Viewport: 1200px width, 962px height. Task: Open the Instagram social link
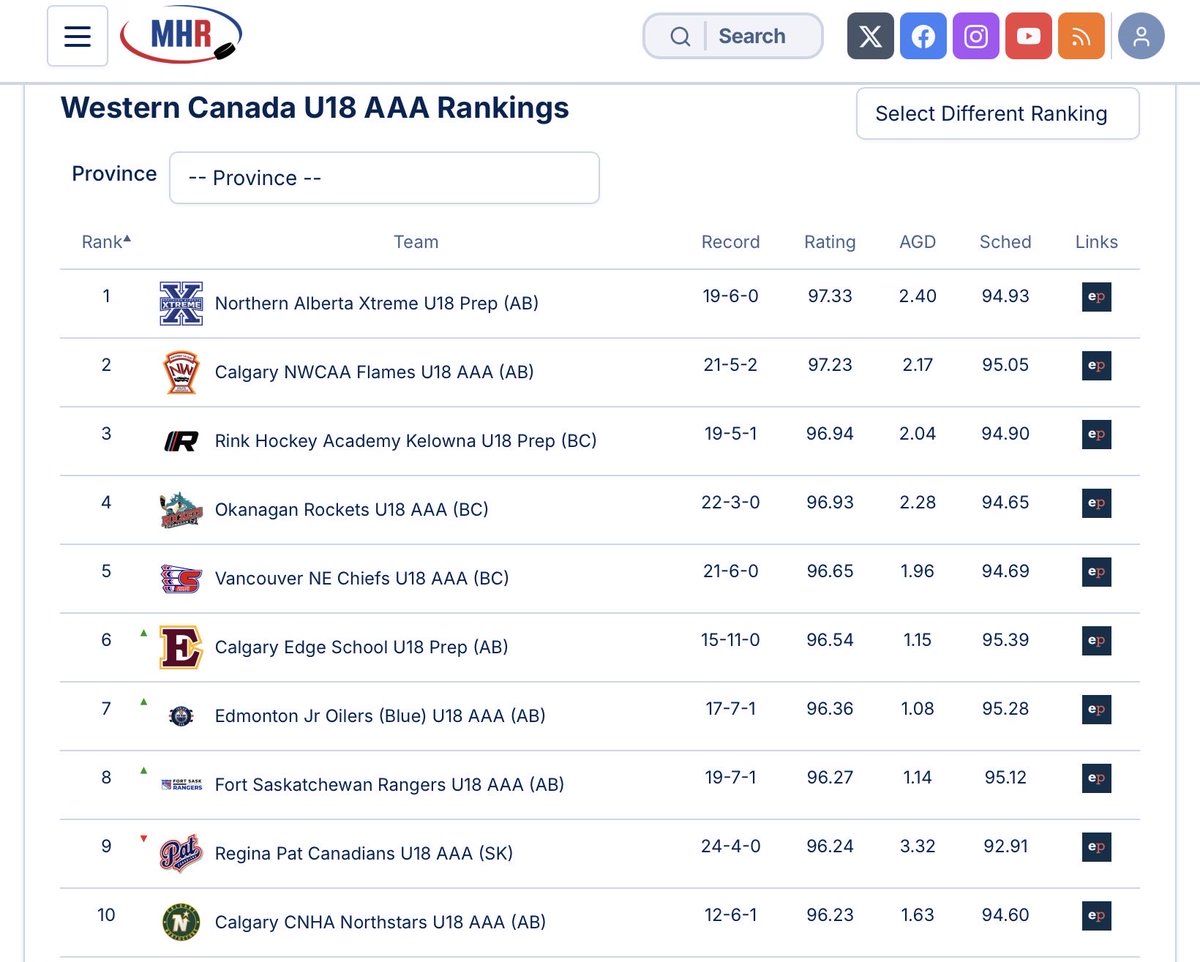[x=976, y=37]
